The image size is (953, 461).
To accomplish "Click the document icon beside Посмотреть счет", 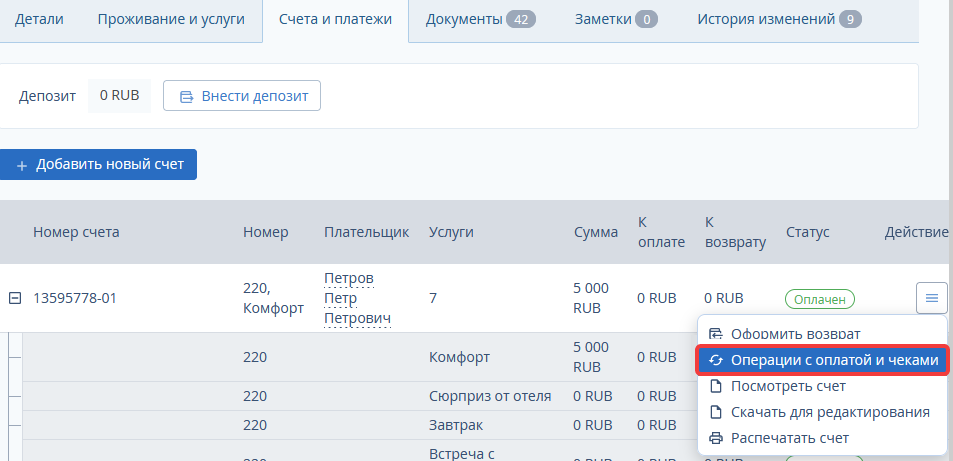I will point(717,386).
